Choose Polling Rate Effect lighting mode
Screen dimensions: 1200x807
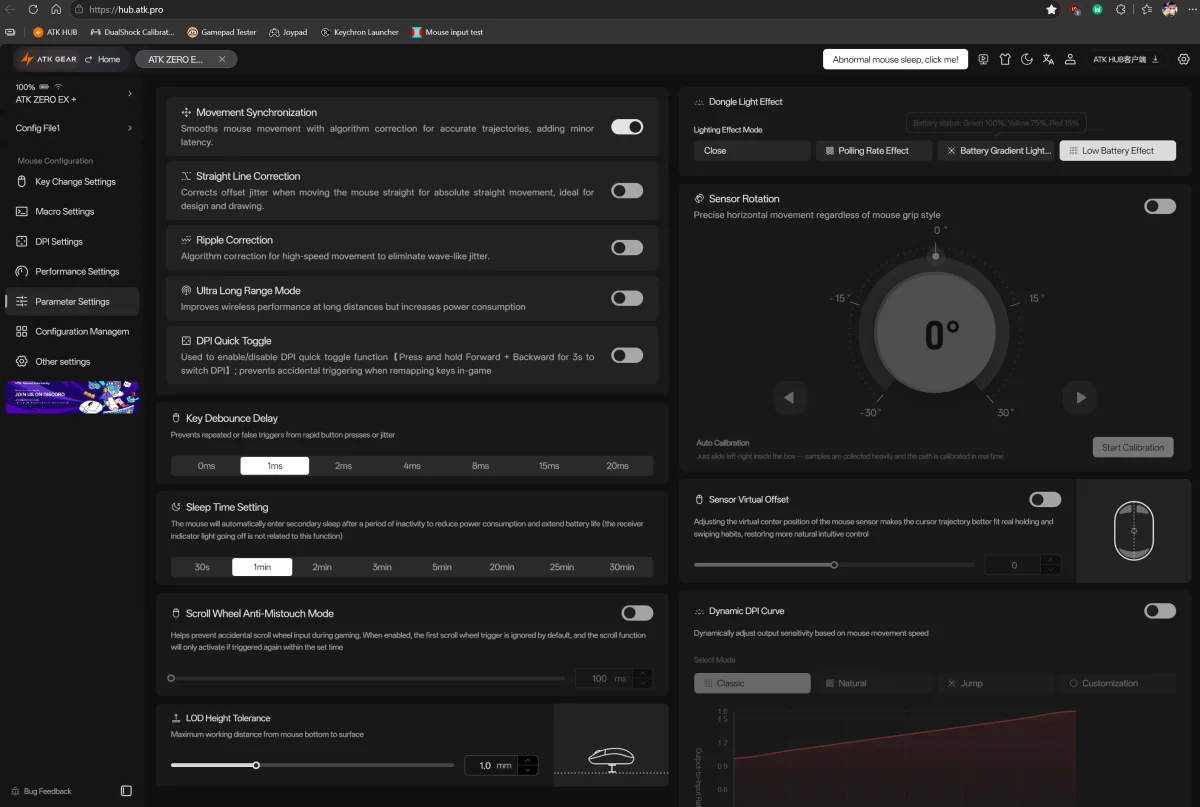874,151
